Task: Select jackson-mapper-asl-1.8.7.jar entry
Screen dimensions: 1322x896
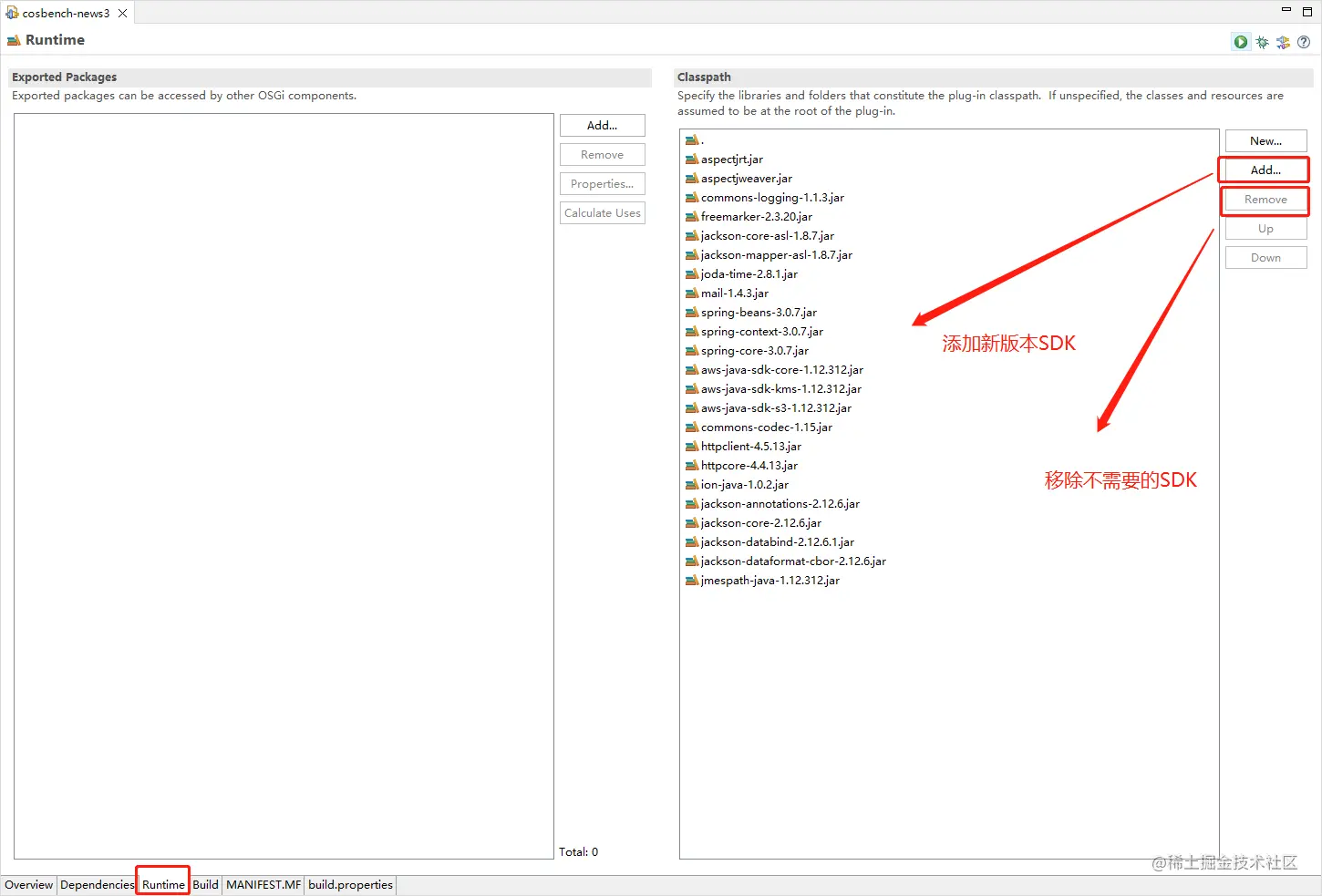Action: click(769, 255)
